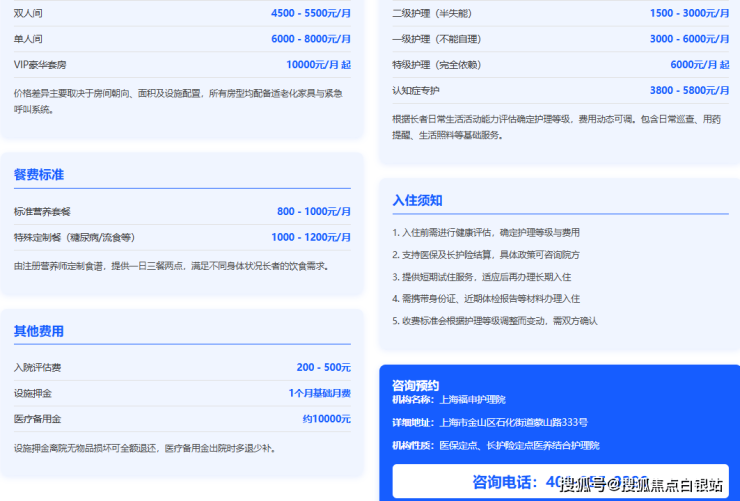The height and width of the screenshot is (501, 740).
Task: Select the 6000元/月 起 price
Action: click(700, 65)
